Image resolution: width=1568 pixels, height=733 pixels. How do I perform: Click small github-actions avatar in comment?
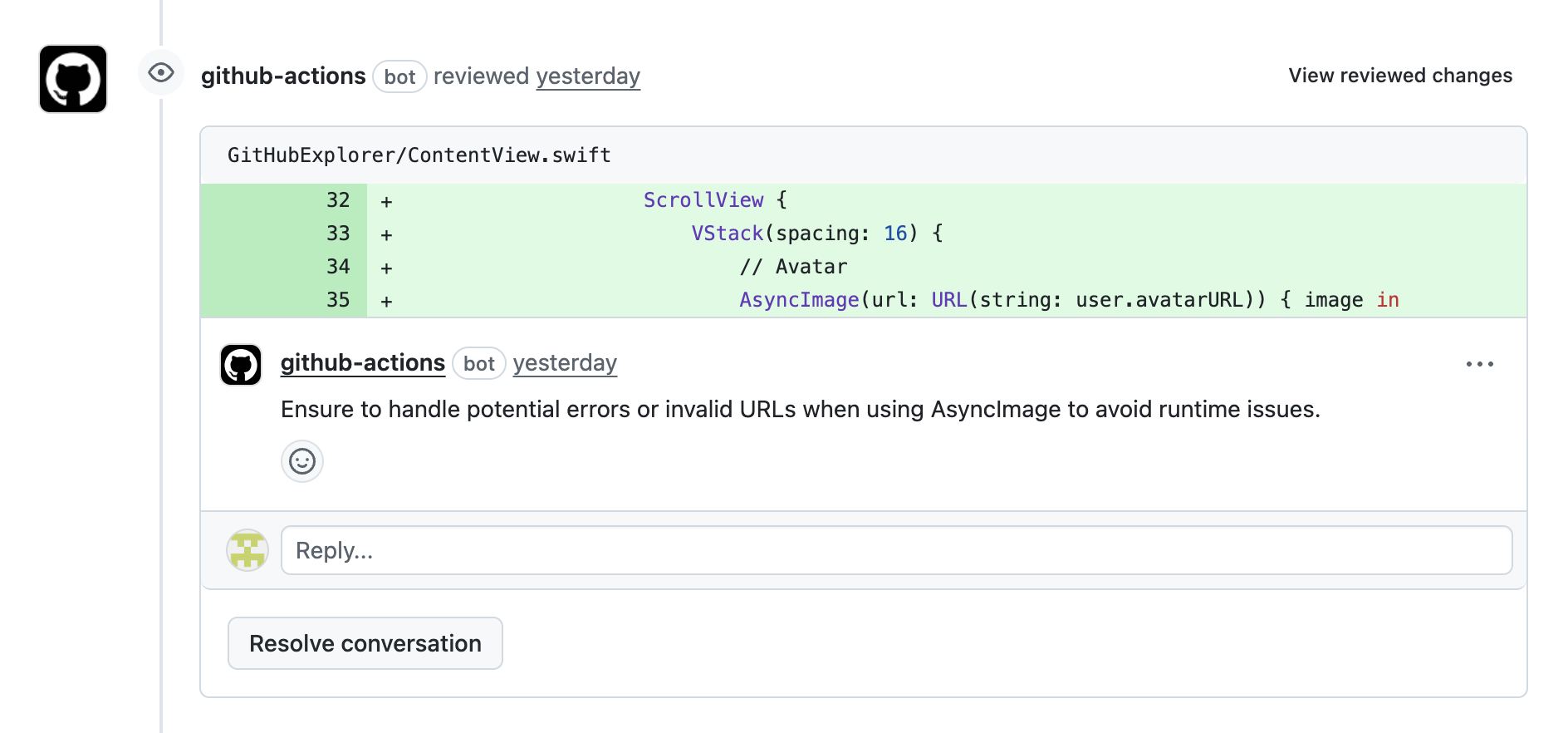(241, 365)
